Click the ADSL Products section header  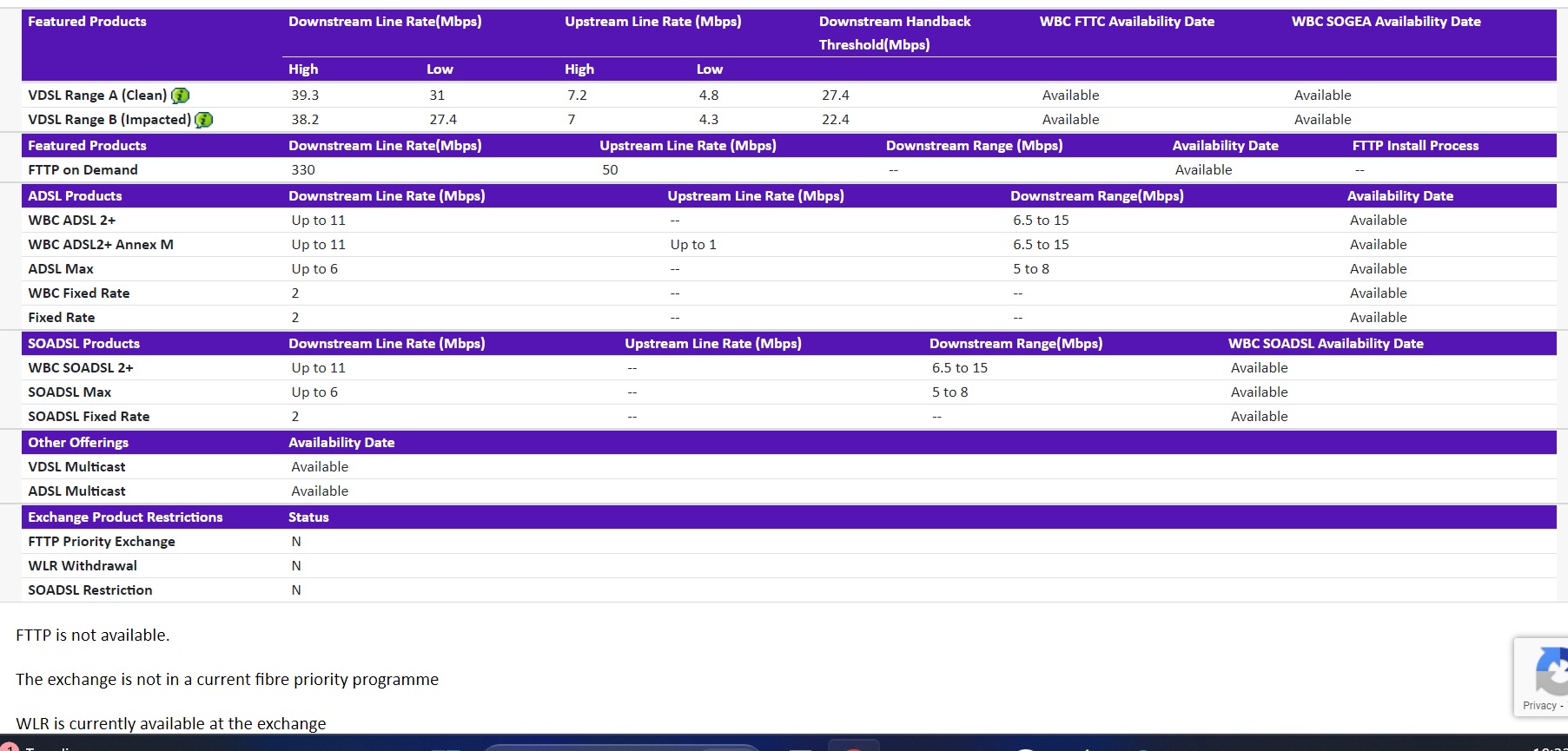[75, 196]
